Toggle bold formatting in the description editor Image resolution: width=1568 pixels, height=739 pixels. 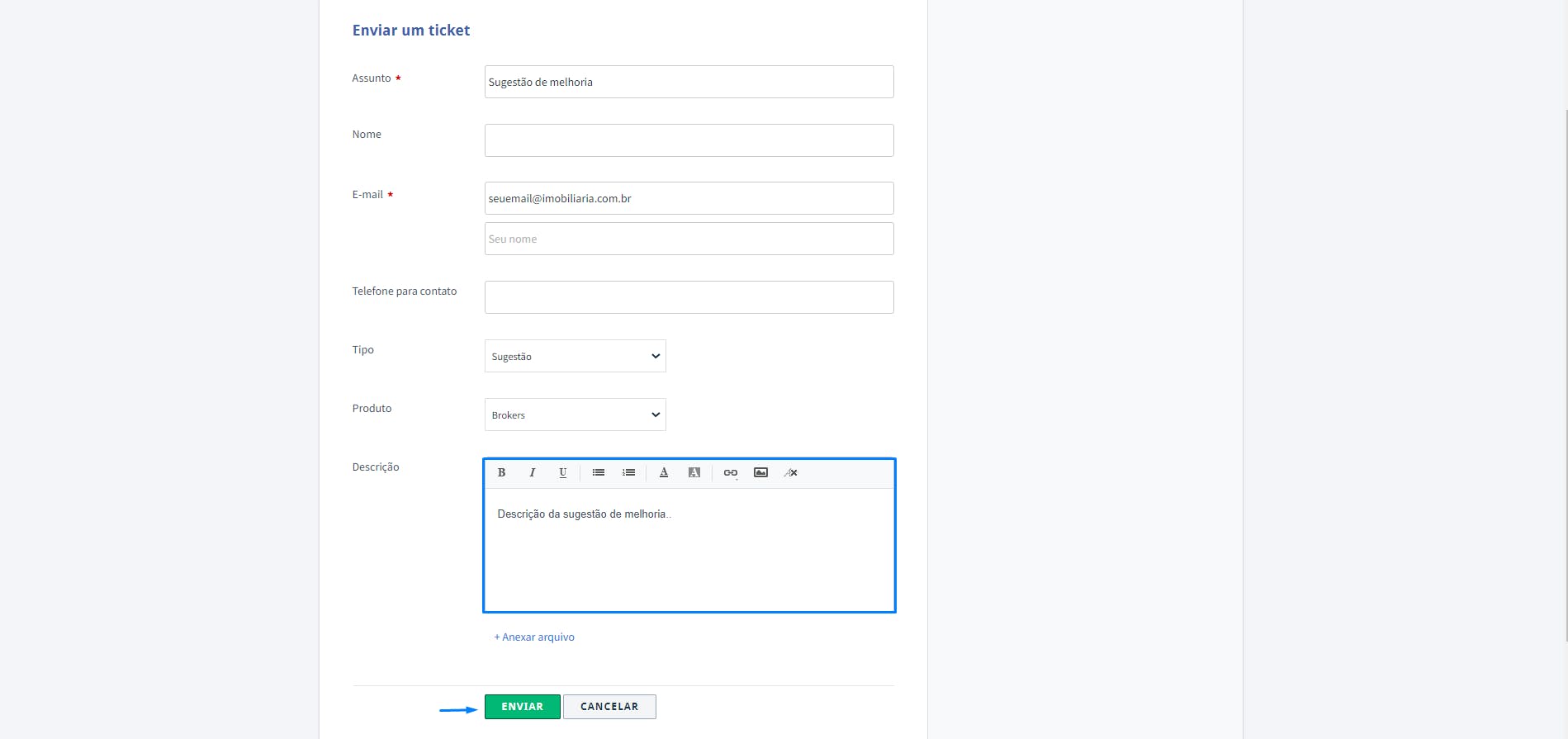501,473
